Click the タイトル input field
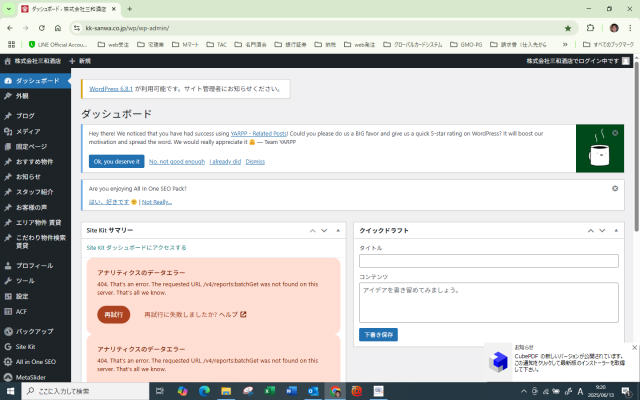This screenshot has width=640, height=400. (x=489, y=261)
